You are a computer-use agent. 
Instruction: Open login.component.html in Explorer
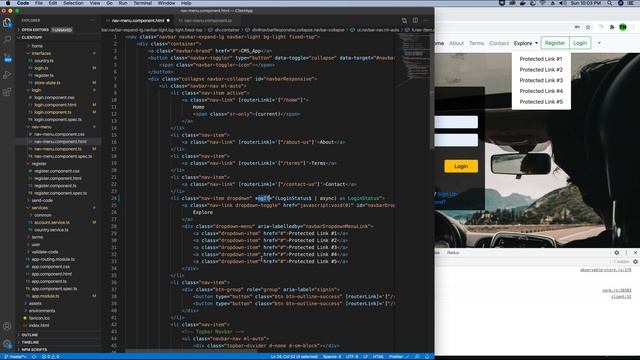click(x=55, y=105)
